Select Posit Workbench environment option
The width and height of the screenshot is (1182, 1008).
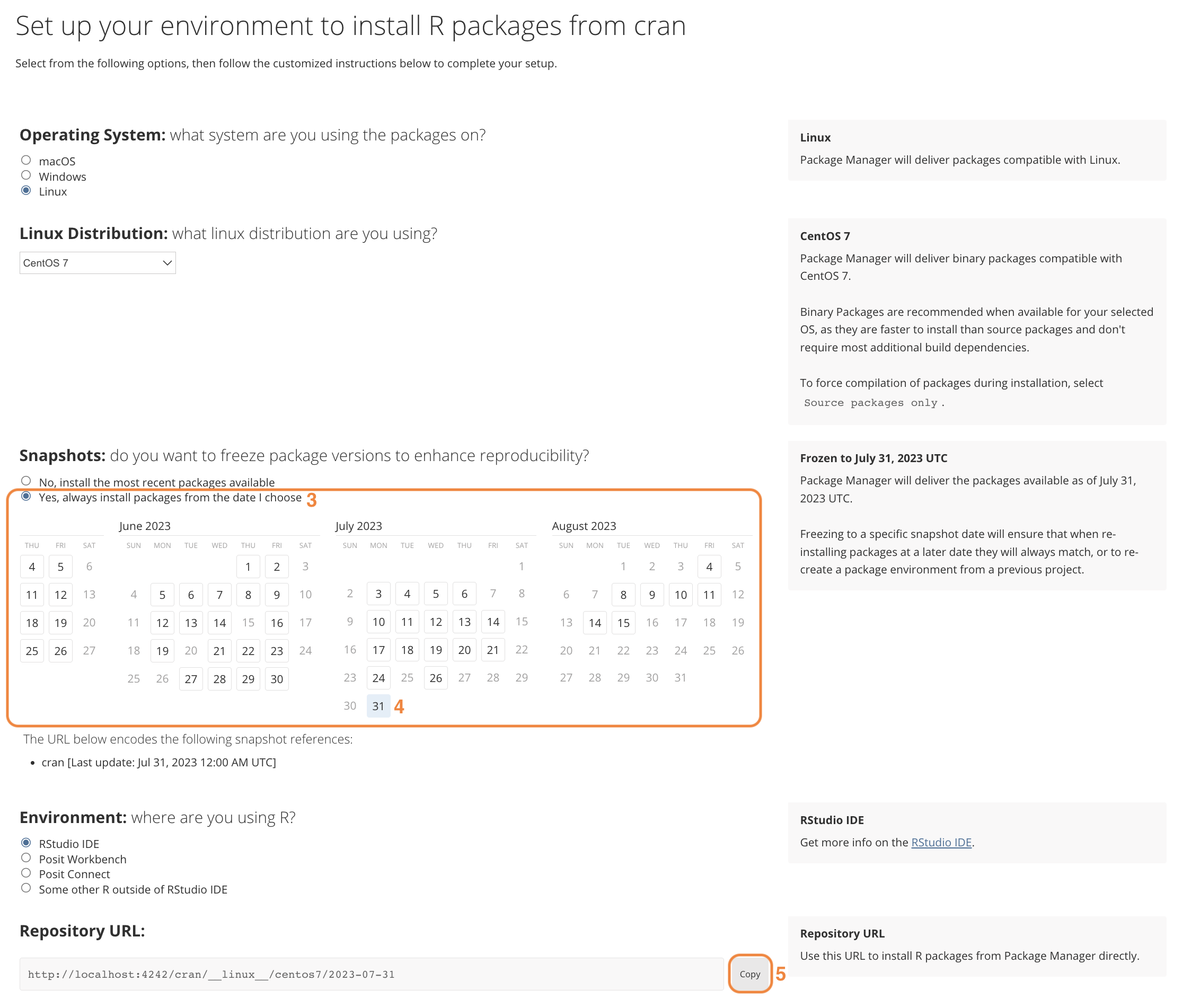(27, 858)
